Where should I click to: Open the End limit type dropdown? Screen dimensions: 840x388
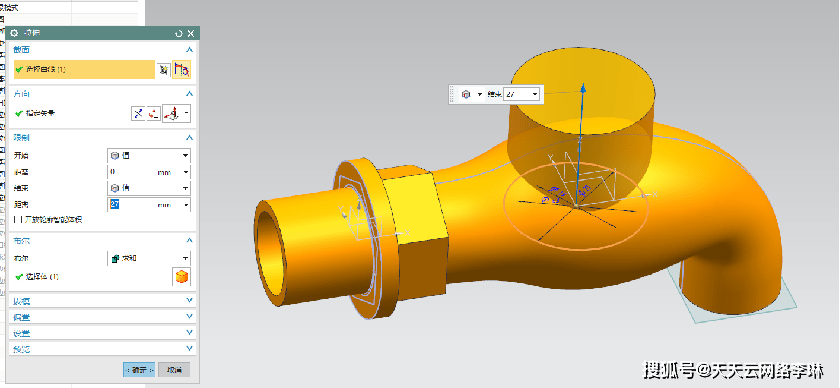point(149,188)
